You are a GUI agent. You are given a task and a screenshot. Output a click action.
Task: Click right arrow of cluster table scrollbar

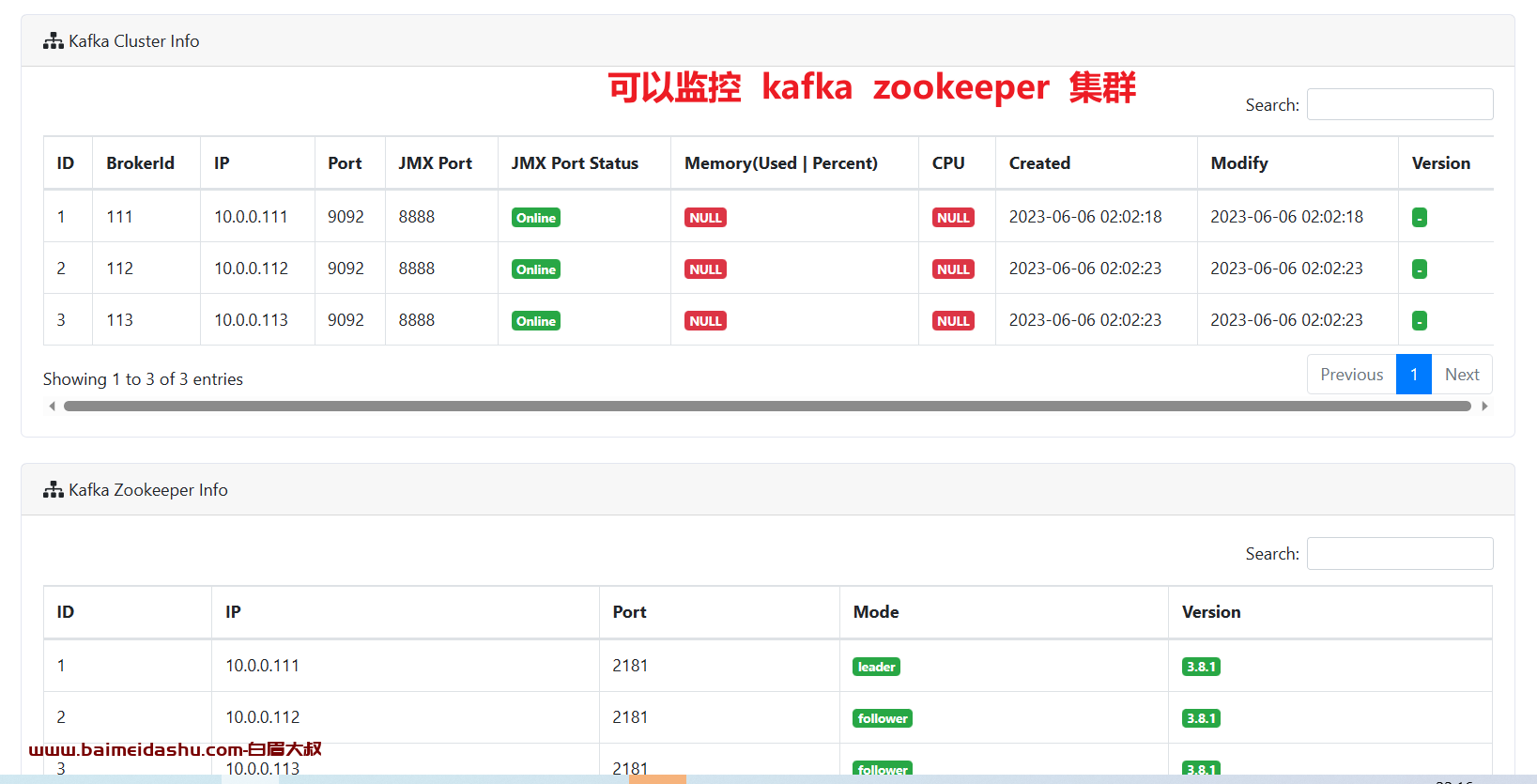coord(1484,407)
